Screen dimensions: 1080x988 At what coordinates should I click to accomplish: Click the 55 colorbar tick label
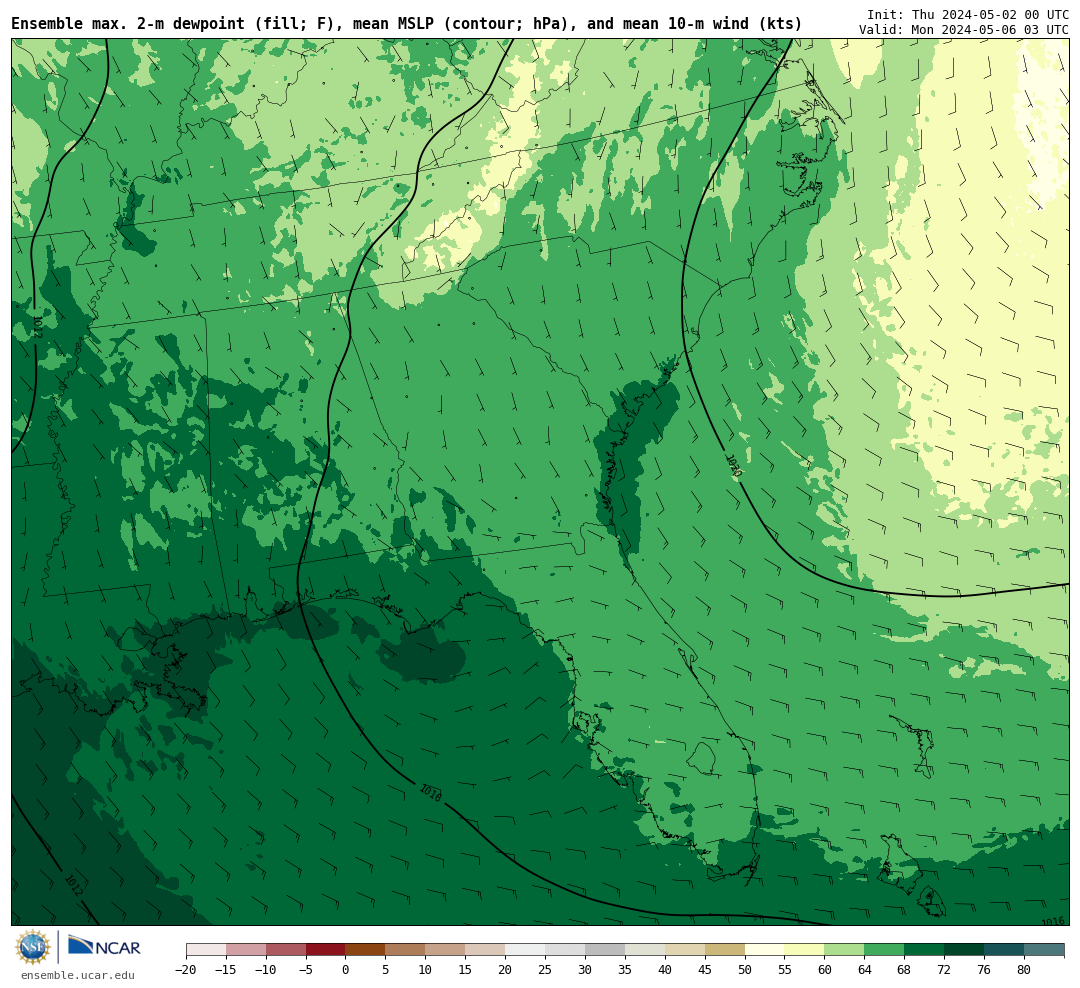[785, 970]
